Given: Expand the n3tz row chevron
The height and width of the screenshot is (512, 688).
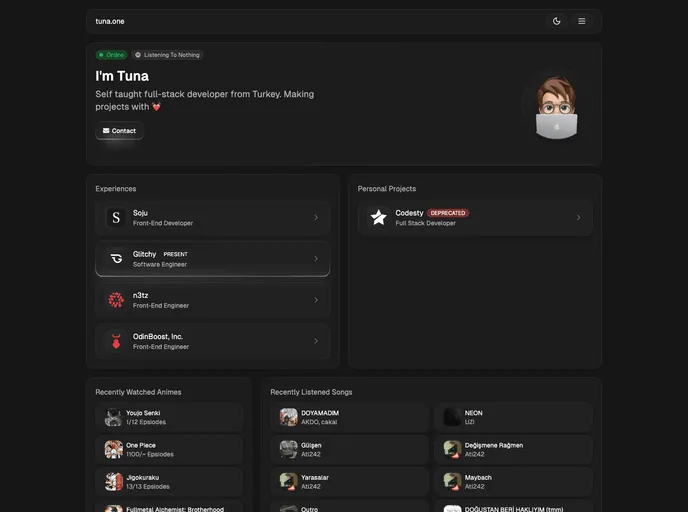Looking at the screenshot, I should [x=316, y=300].
